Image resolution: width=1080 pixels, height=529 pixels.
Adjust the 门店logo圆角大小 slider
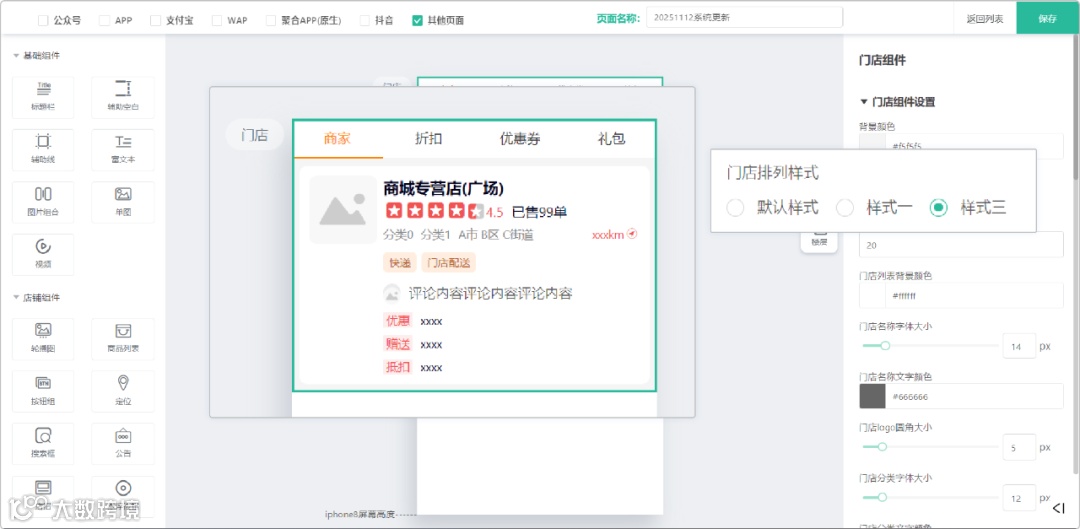click(882, 447)
